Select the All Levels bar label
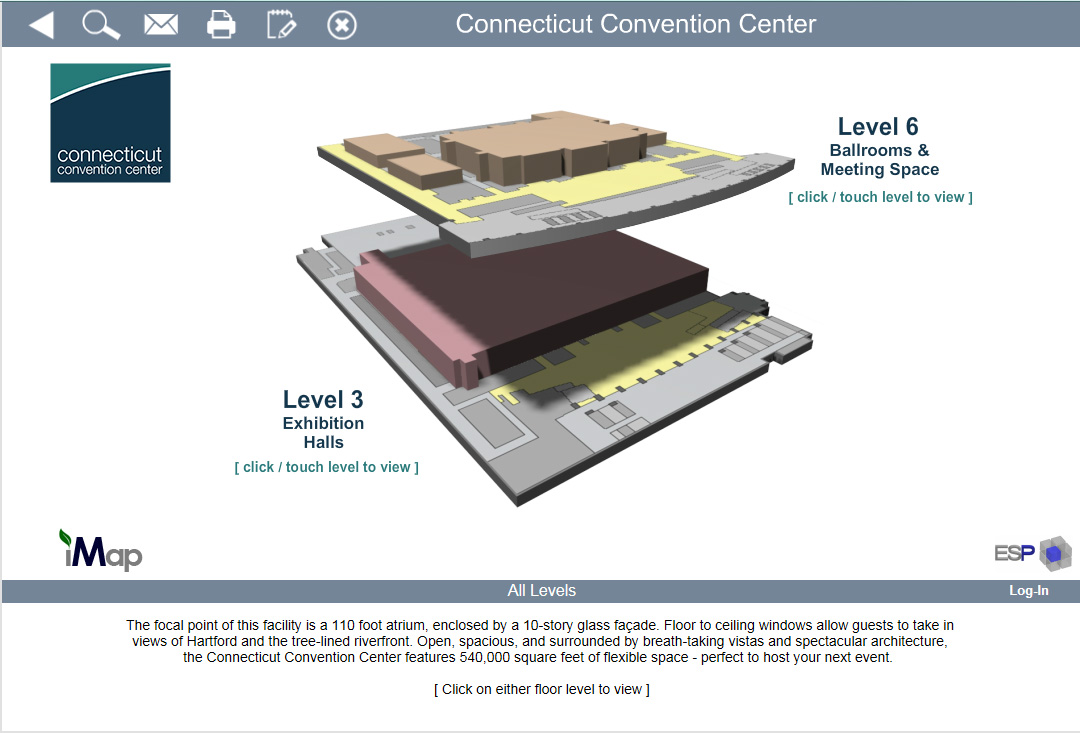This screenshot has height=733, width=1080. (541, 591)
